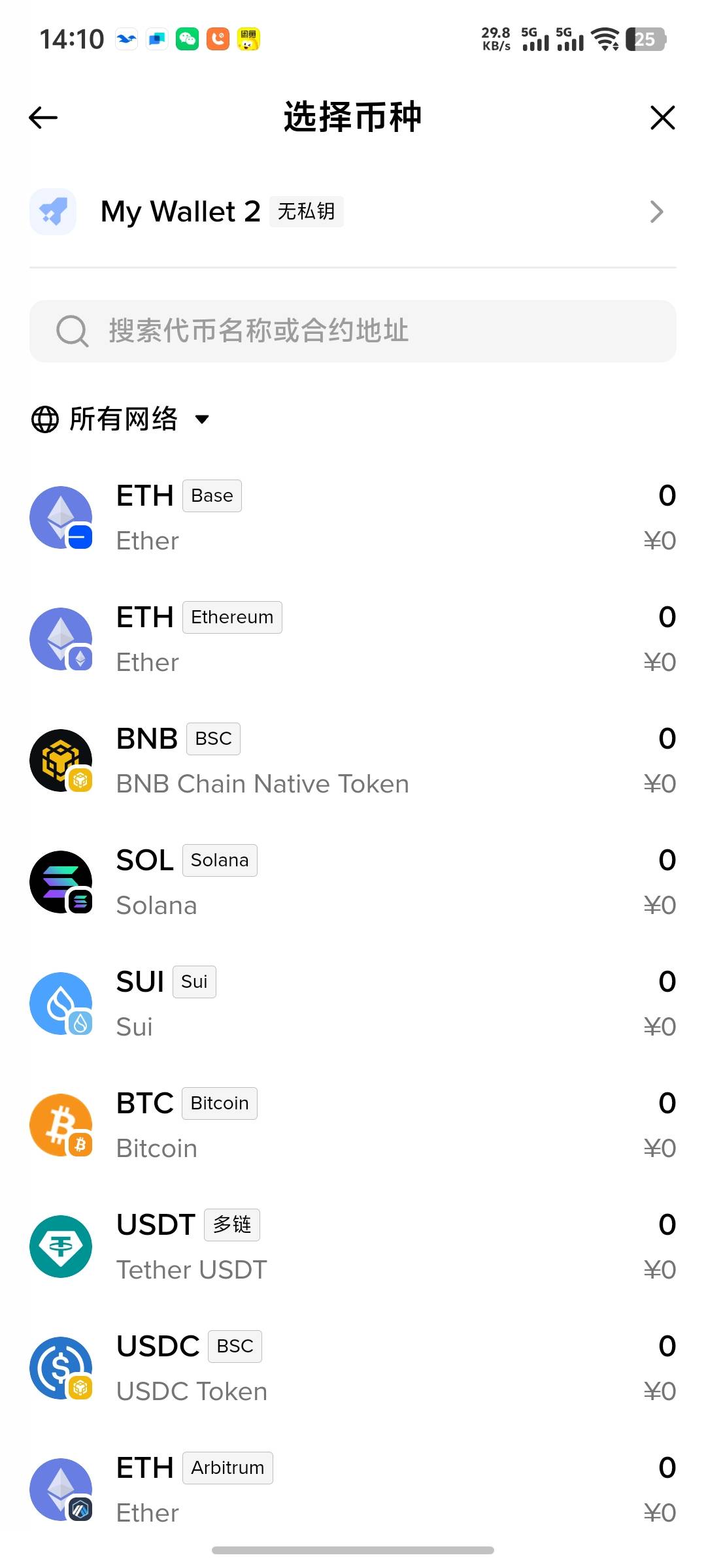
Task: Tap the SUI coin icon
Action: (x=61, y=1004)
